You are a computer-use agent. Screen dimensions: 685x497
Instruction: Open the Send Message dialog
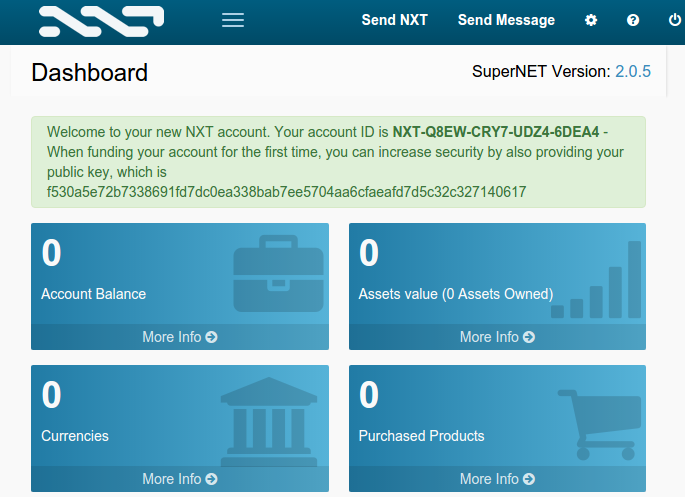coord(506,20)
